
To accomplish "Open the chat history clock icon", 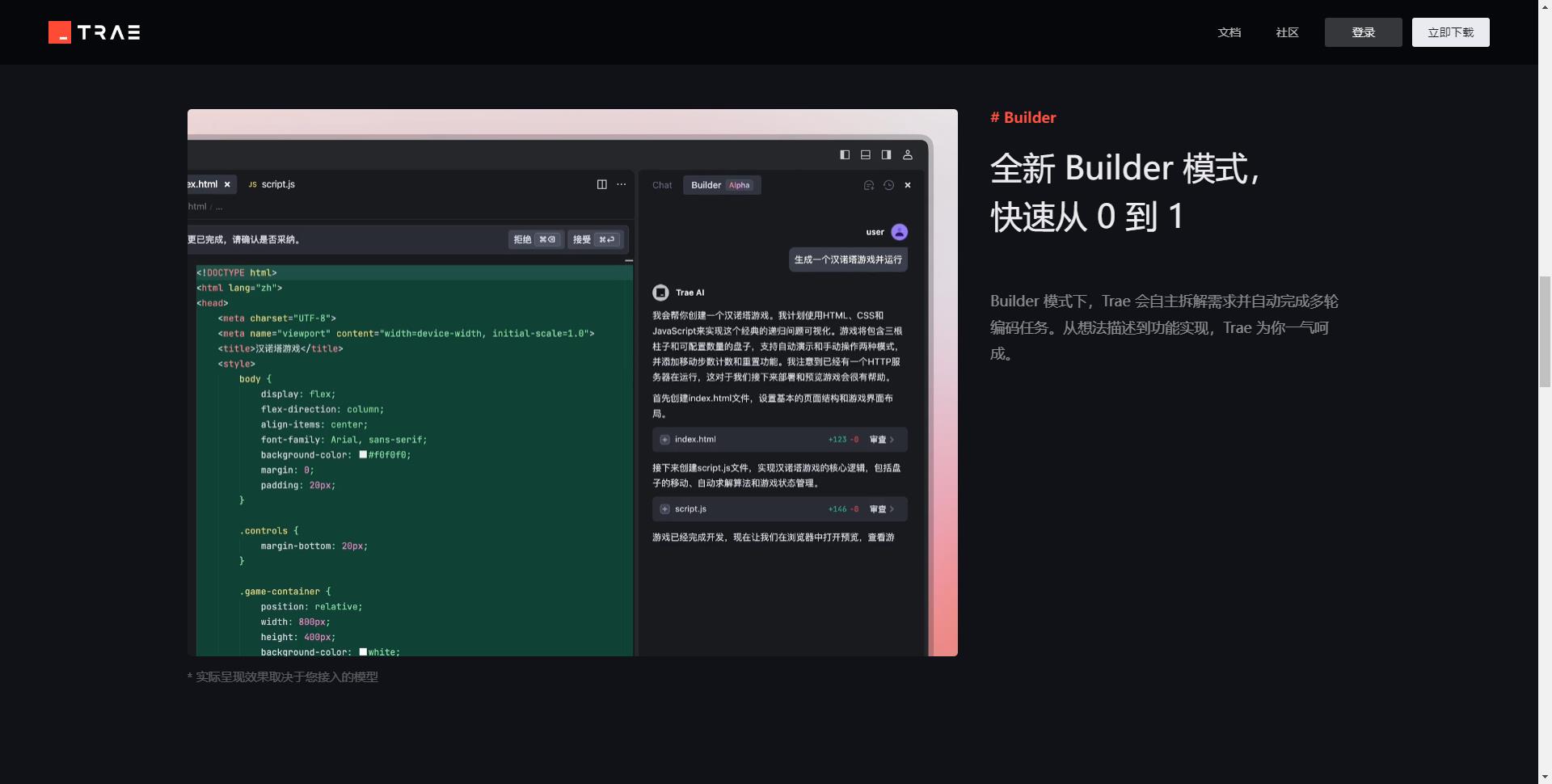I will tap(888, 185).
